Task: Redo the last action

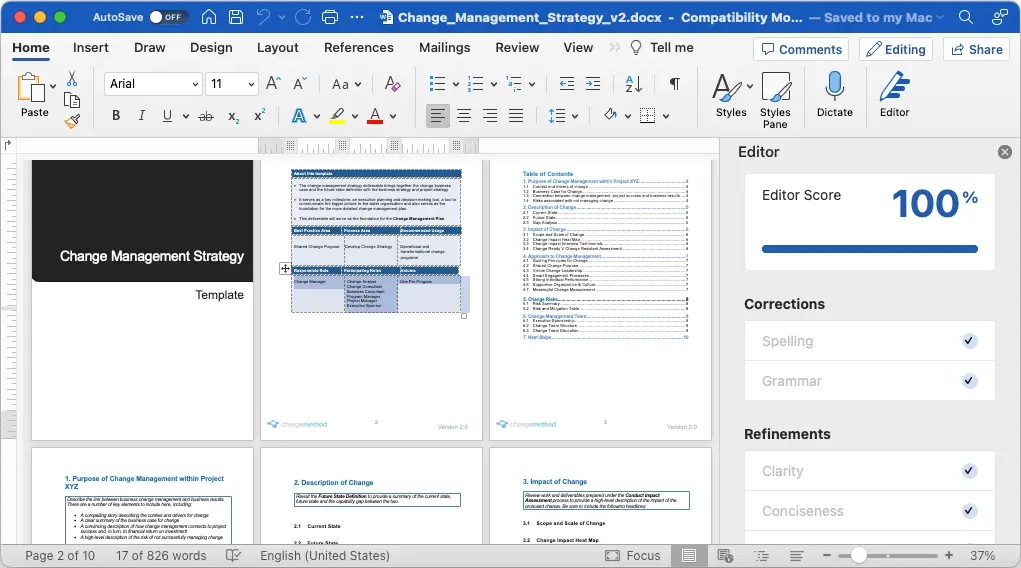Action: point(303,17)
